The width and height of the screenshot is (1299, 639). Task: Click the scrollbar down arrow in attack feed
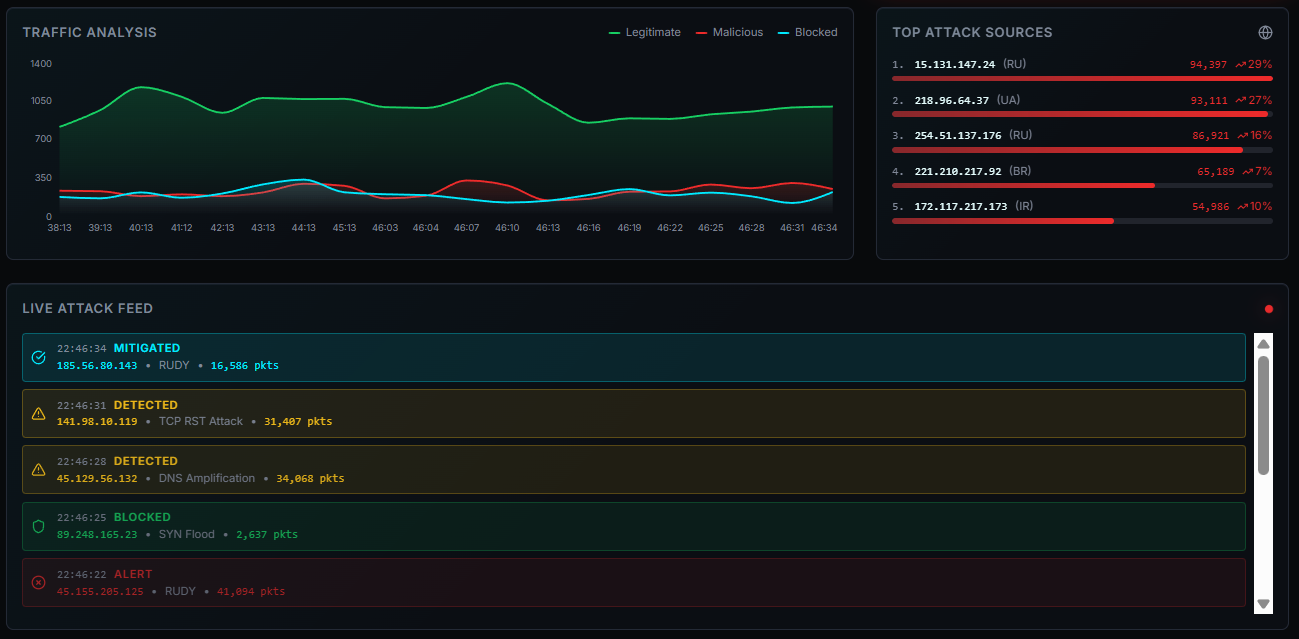(x=1263, y=603)
